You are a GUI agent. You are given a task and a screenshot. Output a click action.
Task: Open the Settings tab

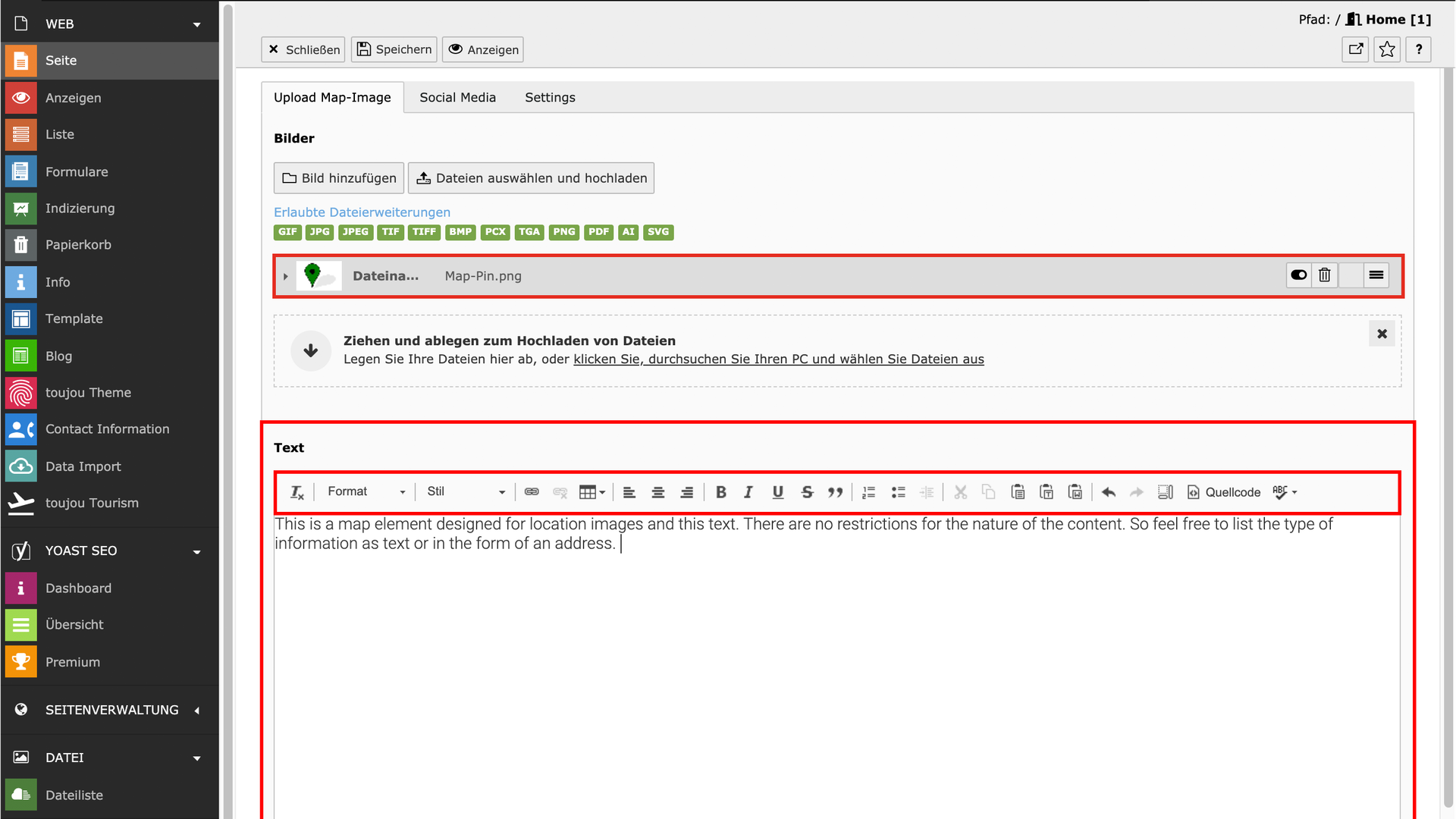pyautogui.click(x=550, y=97)
